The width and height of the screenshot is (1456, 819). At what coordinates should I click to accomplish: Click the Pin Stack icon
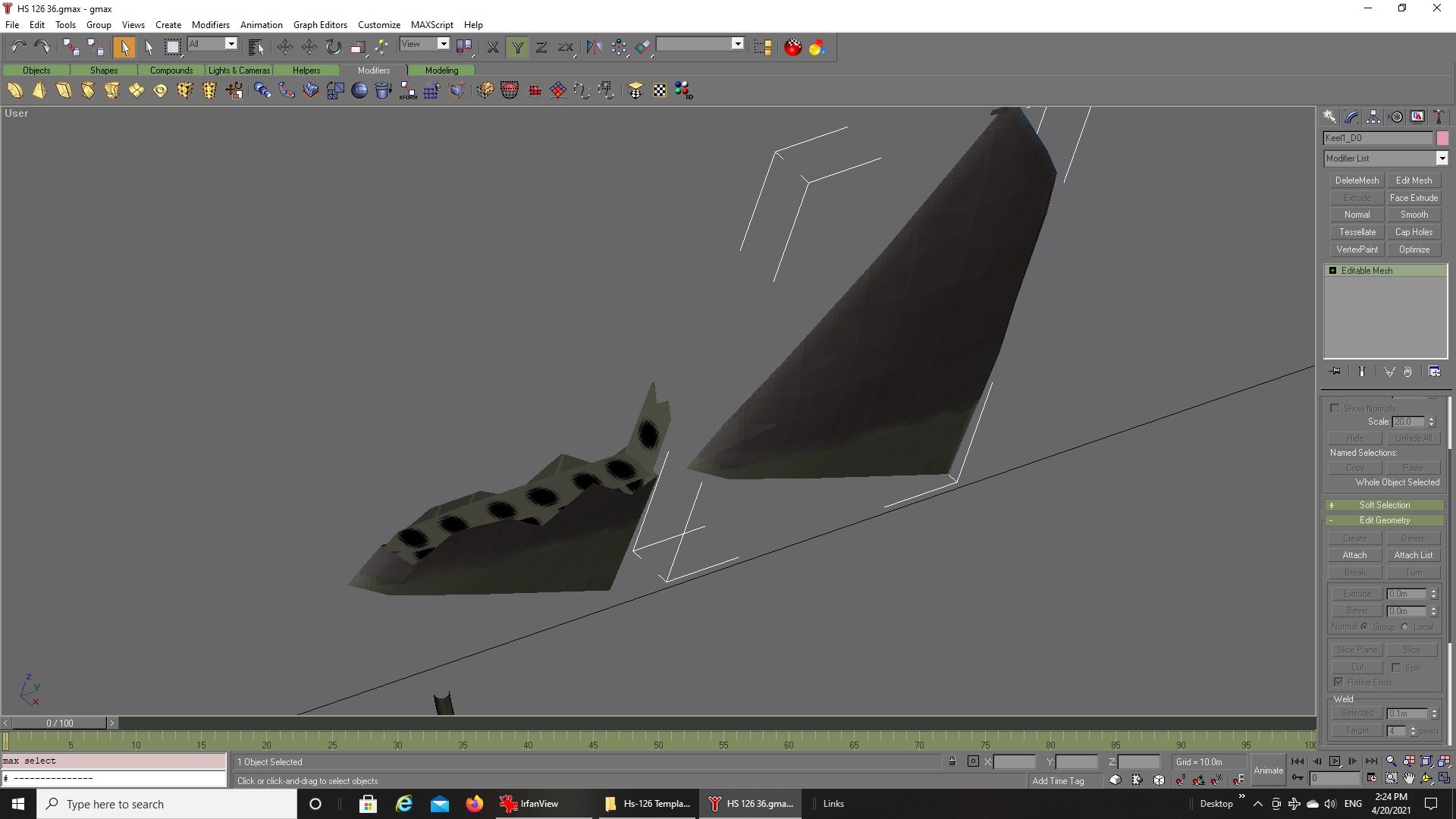click(x=1335, y=372)
